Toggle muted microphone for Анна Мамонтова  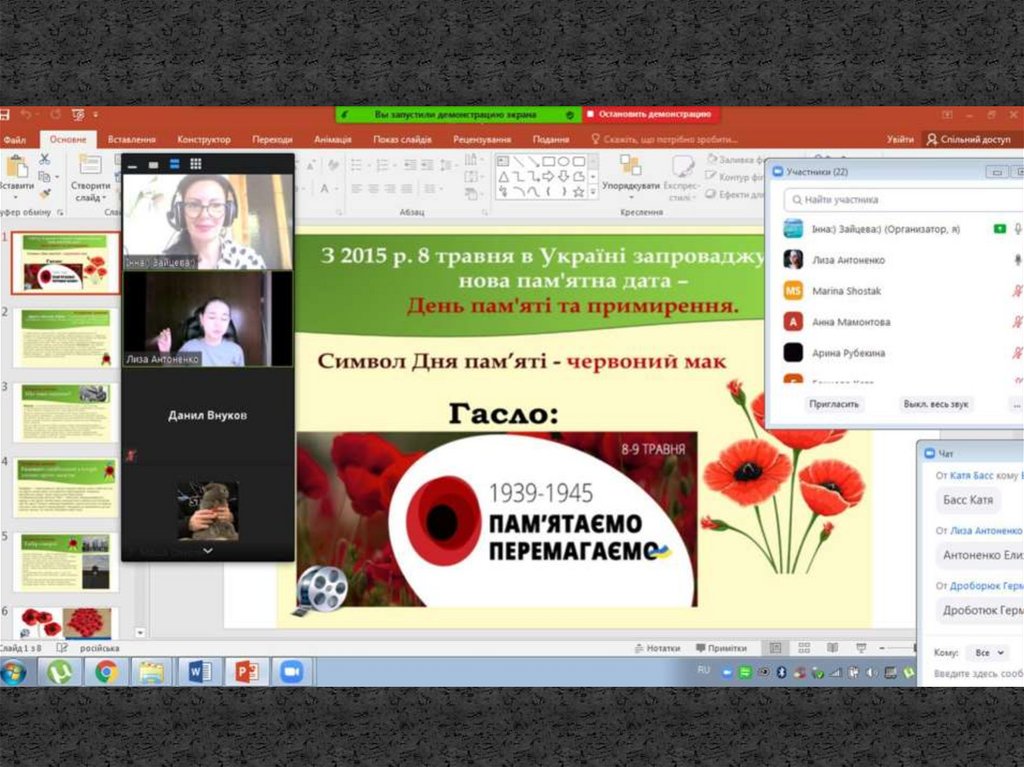coord(1017,321)
